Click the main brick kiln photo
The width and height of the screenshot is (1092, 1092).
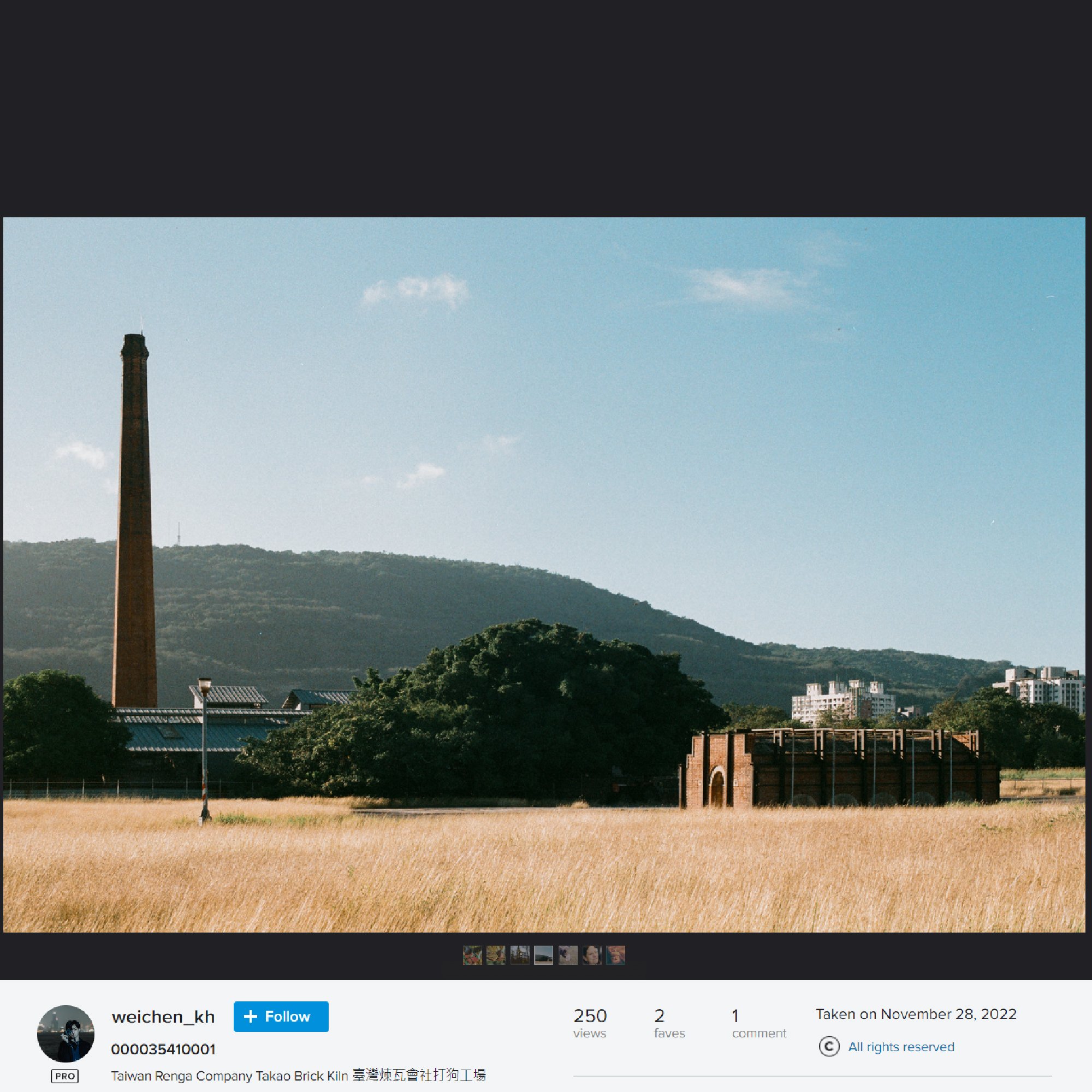(544, 575)
